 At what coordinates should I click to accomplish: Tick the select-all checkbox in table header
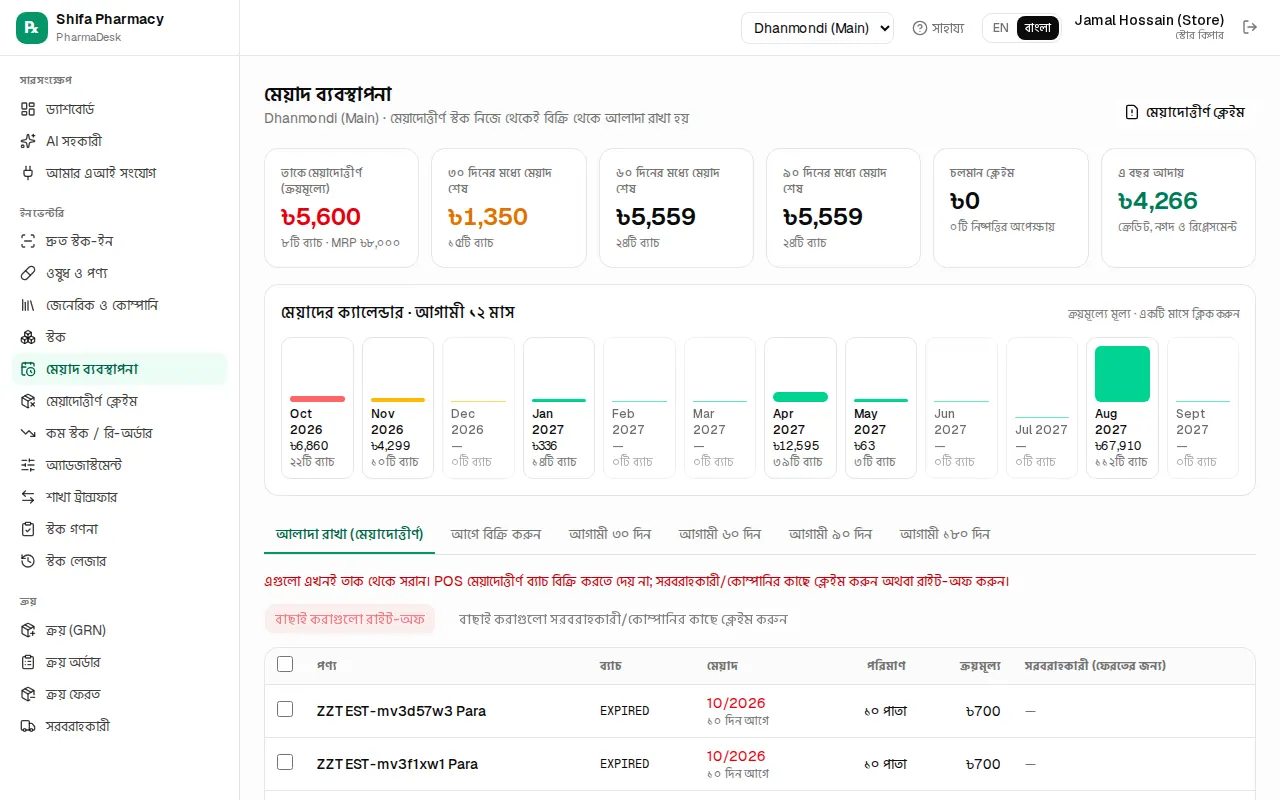(285, 664)
